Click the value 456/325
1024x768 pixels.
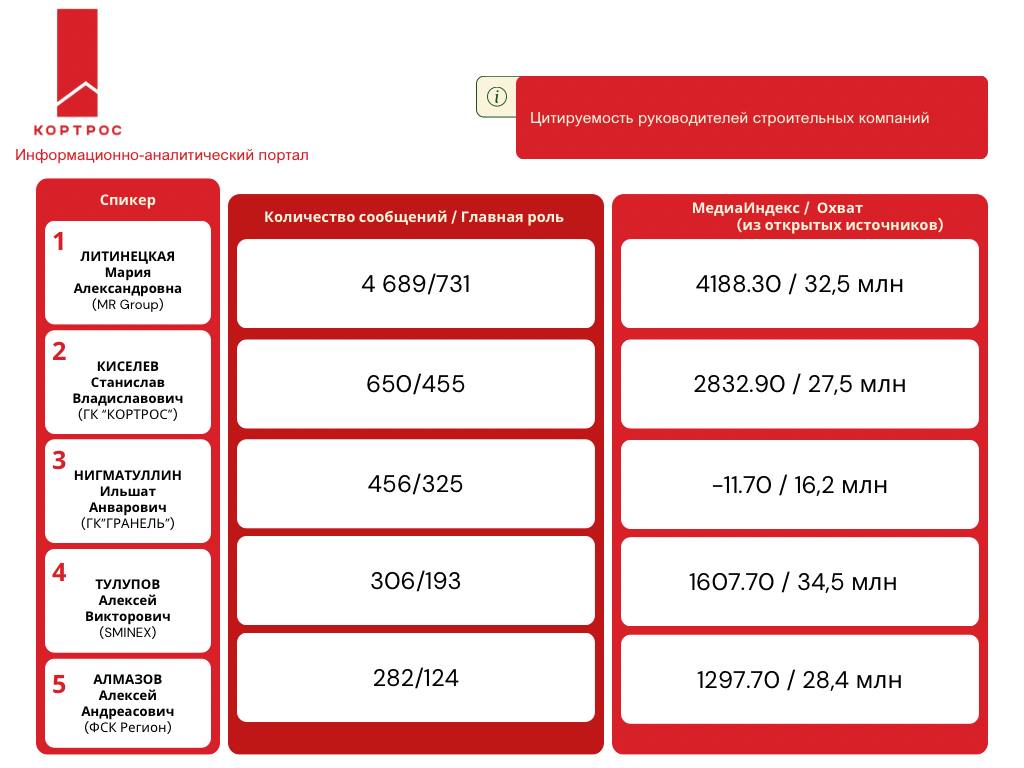tap(416, 484)
